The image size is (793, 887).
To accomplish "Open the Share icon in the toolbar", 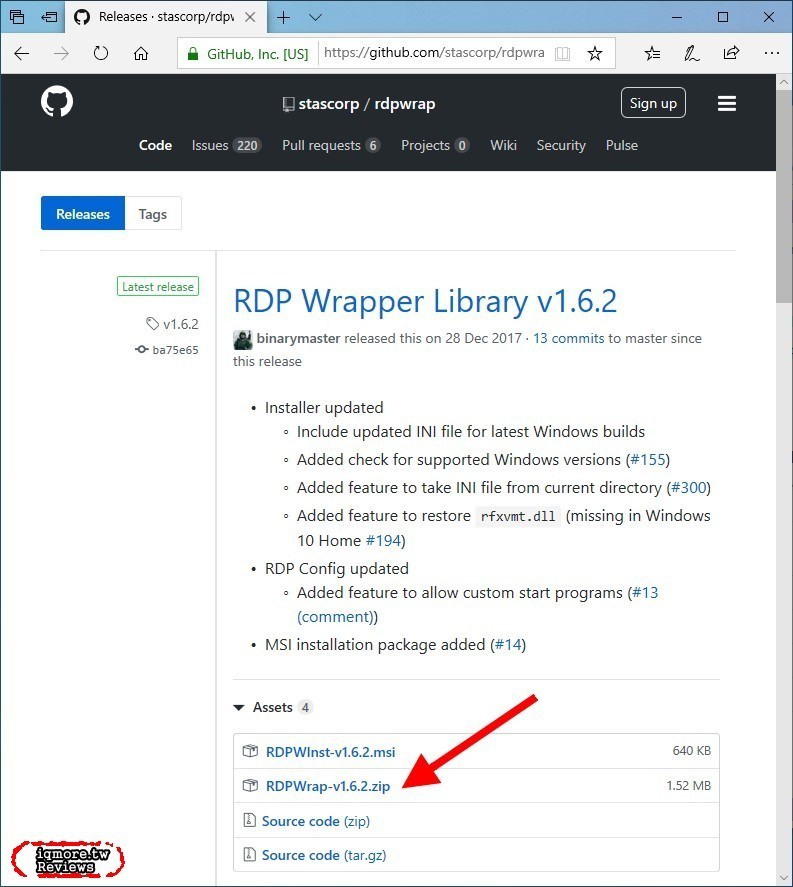I will [x=731, y=53].
